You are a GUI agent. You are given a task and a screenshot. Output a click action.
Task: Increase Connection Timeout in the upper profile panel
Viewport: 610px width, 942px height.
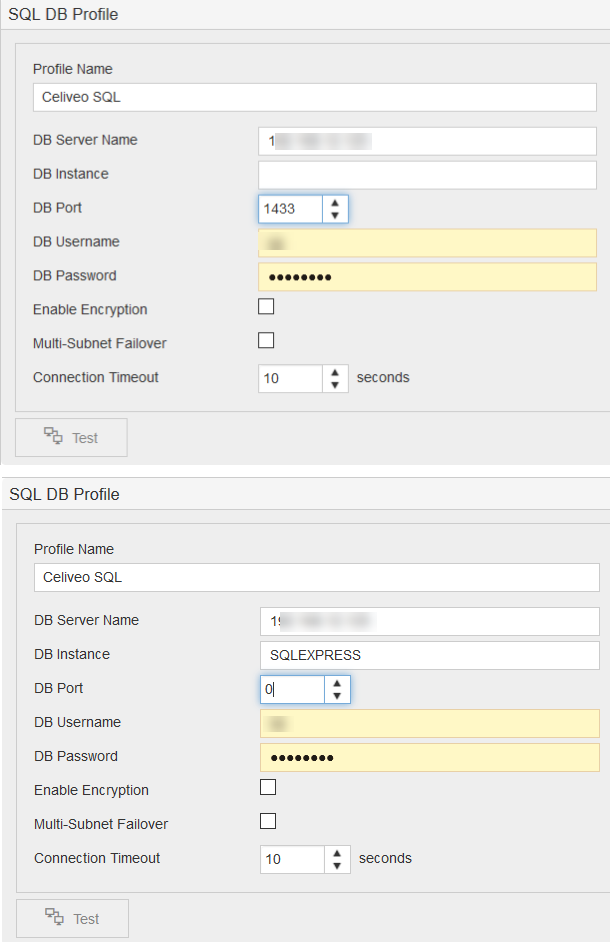click(x=335, y=372)
